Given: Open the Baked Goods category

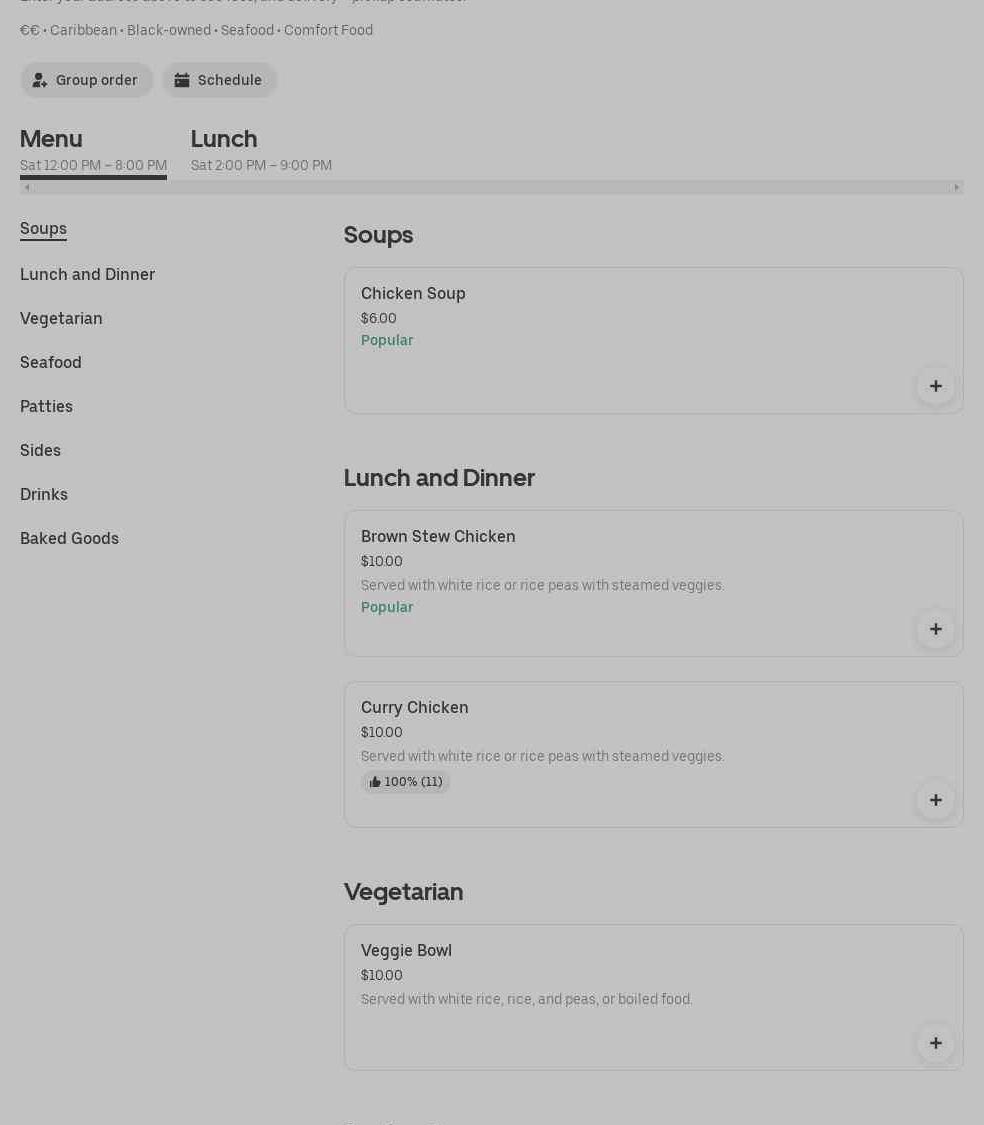Looking at the screenshot, I should coord(69,538).
